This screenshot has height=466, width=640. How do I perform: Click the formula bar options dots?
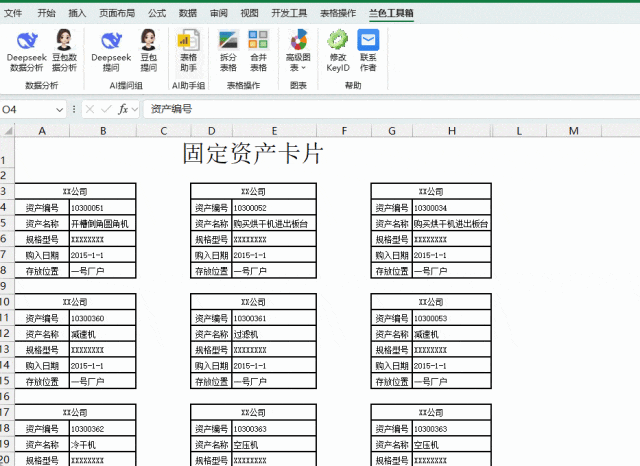point(74,109)
